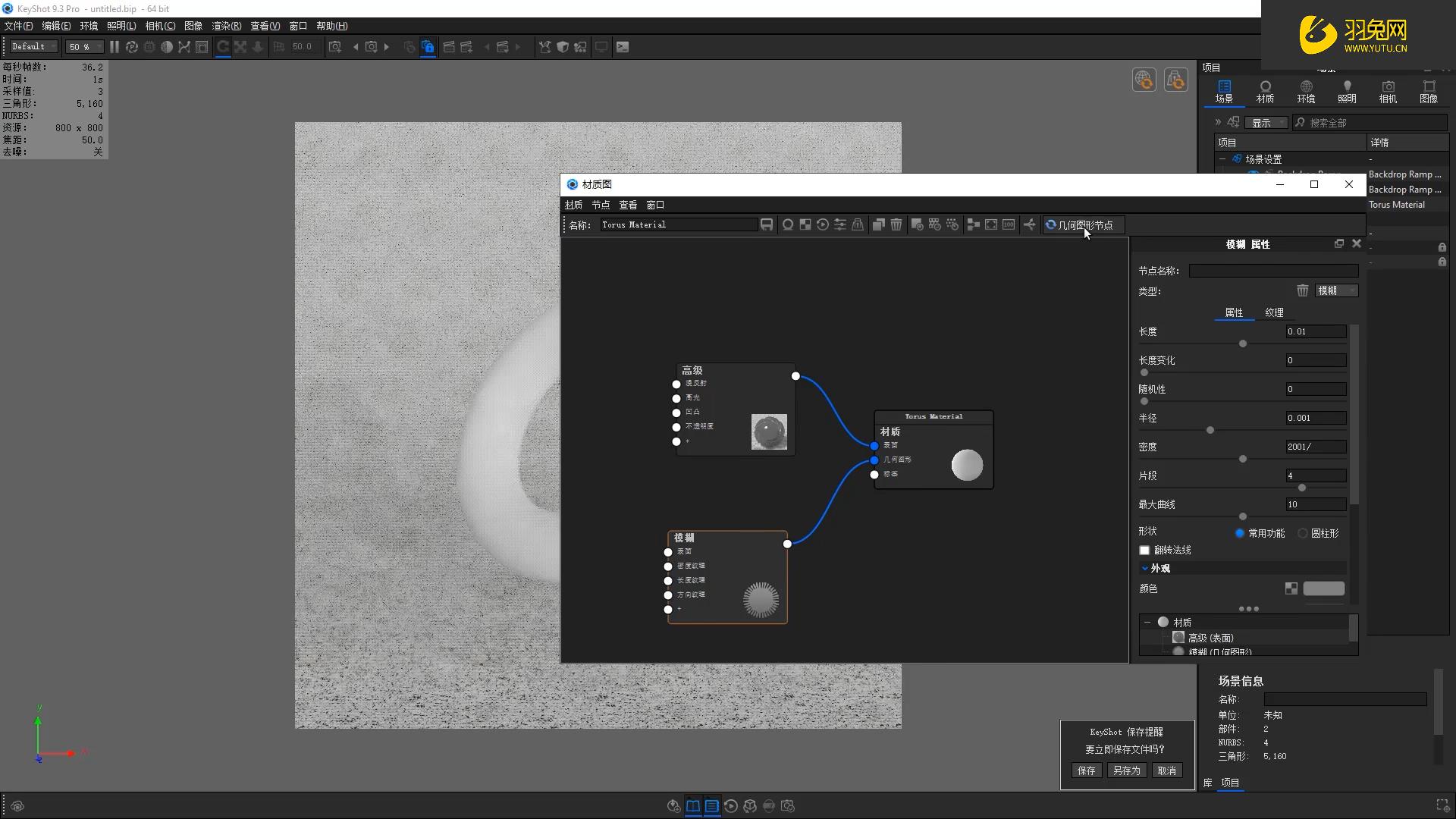Image resolution: width=1456 pixels, height=819 pixels.
Task: Select the 圆柱形 shape radio option
Action: coord(1303,533)
